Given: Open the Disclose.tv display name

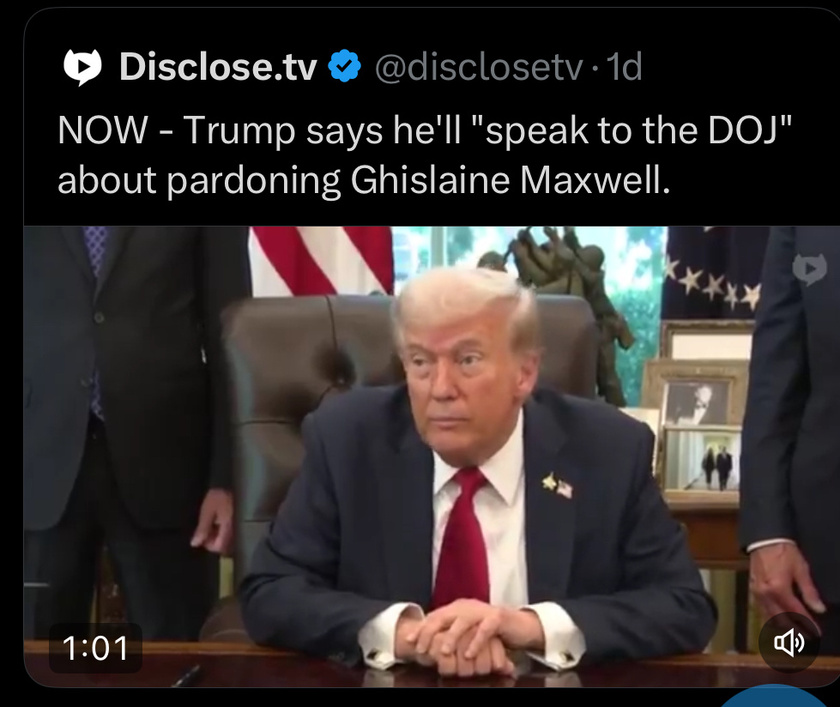Looking at the screenshot, I should 218,67.
